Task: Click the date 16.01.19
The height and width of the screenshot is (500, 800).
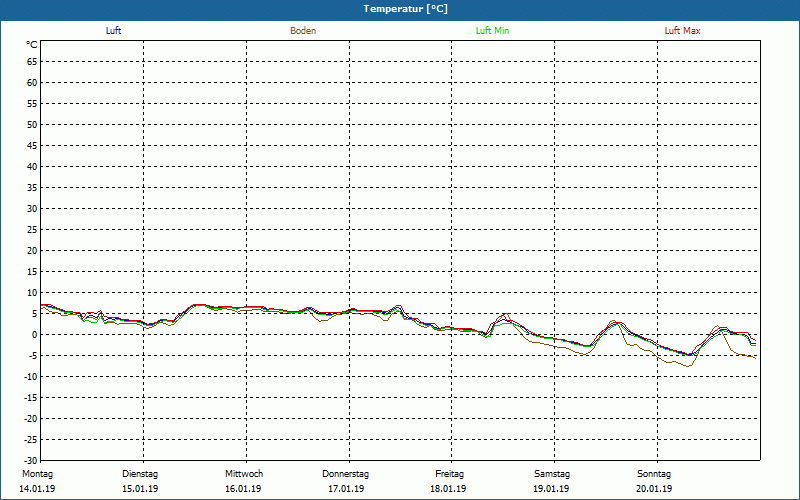Action: 243,489
